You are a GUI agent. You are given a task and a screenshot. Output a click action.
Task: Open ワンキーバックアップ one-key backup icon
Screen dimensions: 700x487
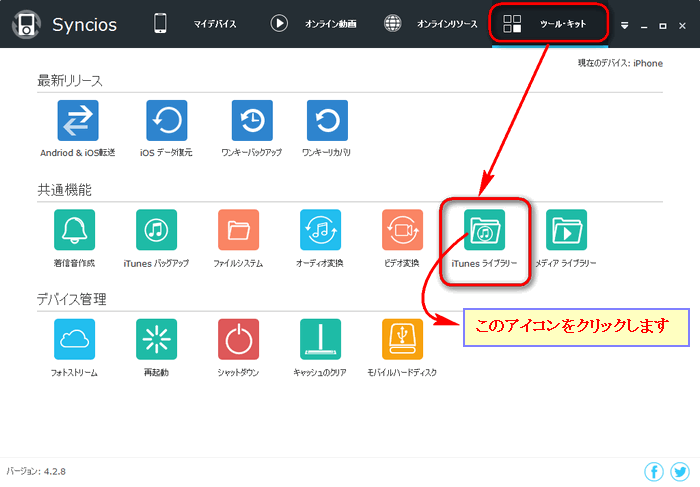pos(252,120)
